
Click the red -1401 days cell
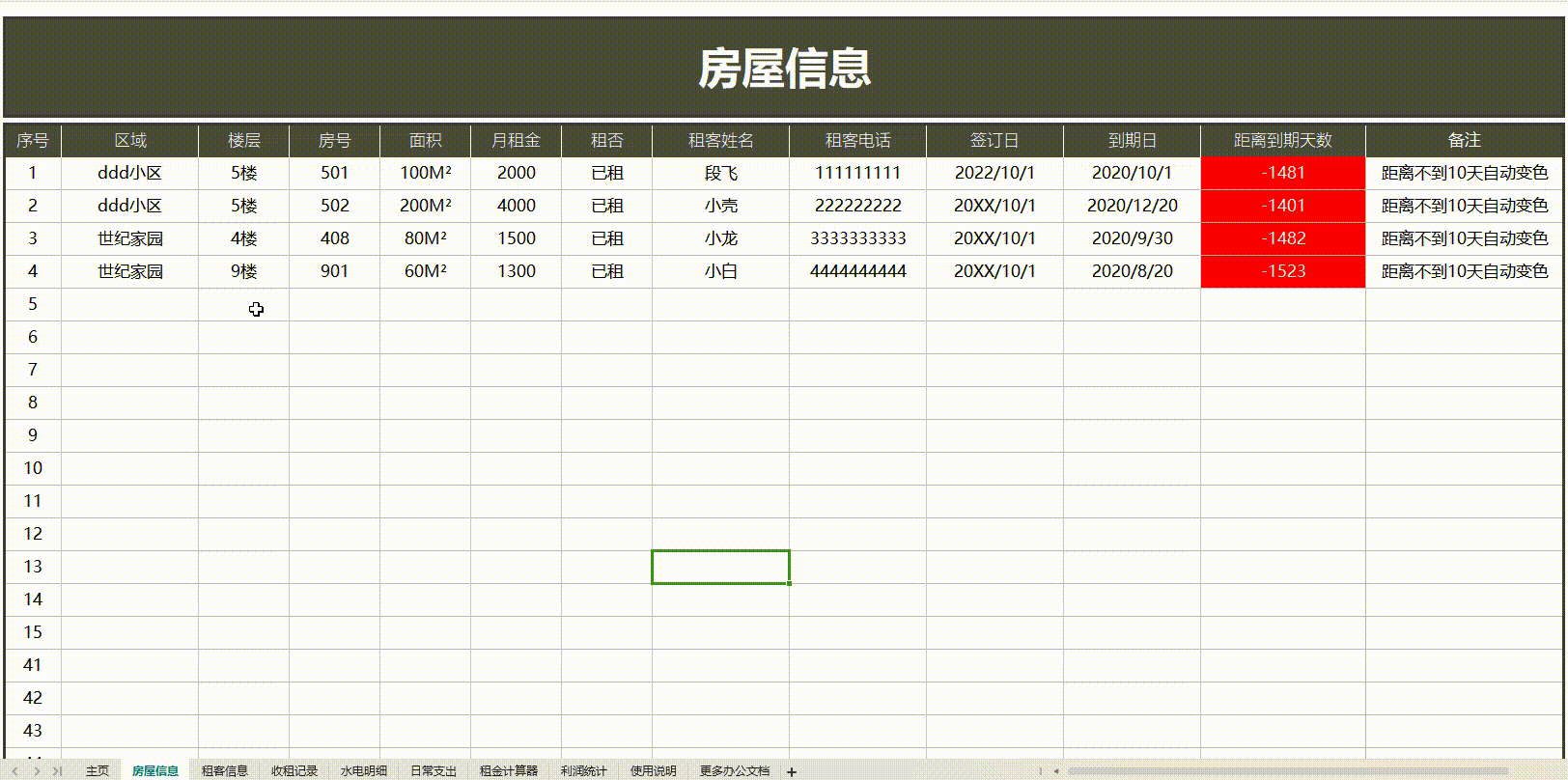click(x=1283, y=207)
